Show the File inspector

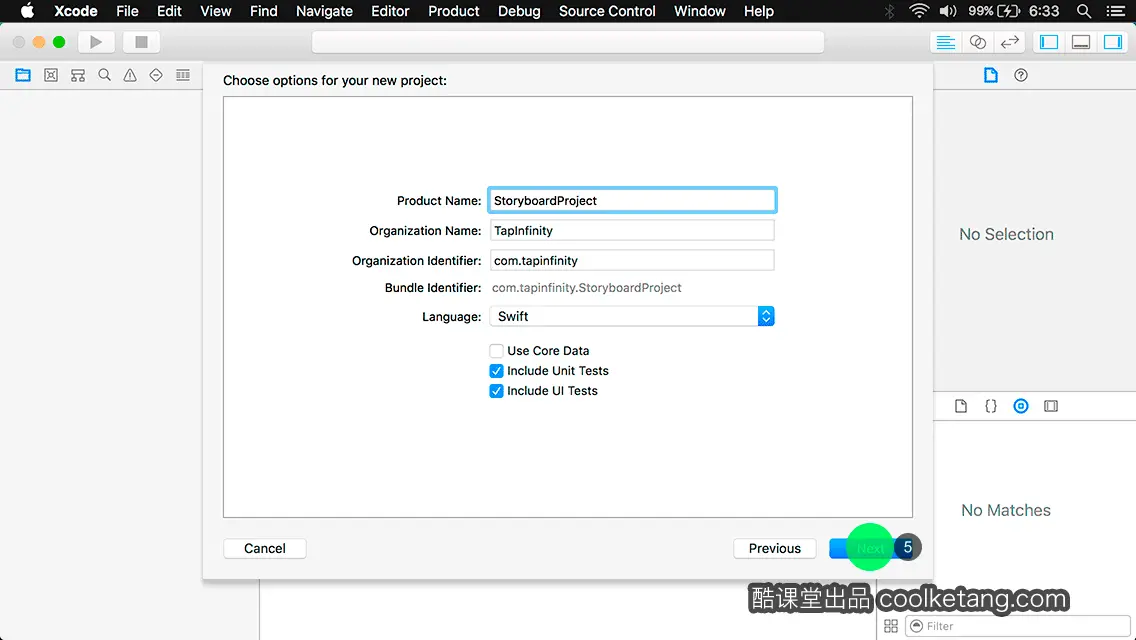[x=990, y=75]
